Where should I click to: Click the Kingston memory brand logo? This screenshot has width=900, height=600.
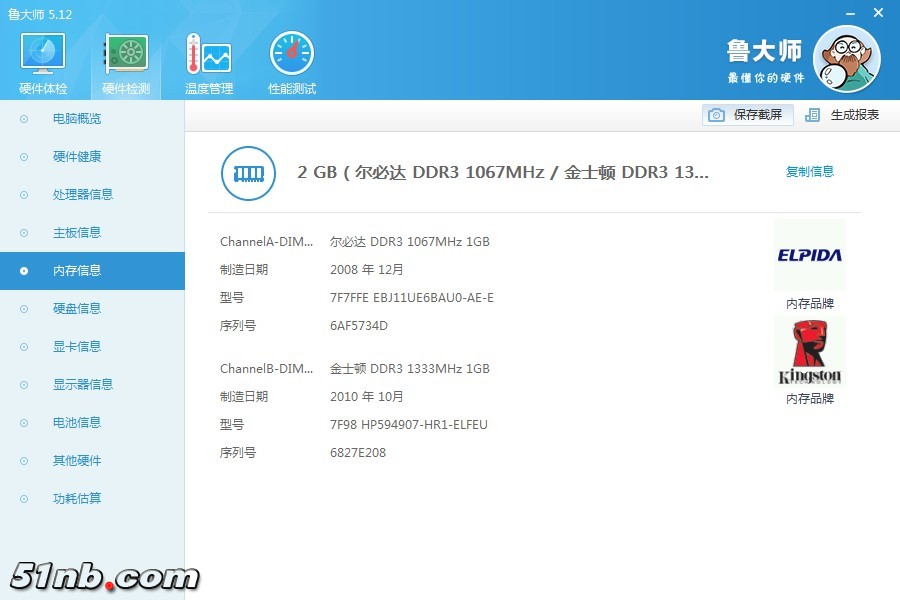click(x=809, y=352)
